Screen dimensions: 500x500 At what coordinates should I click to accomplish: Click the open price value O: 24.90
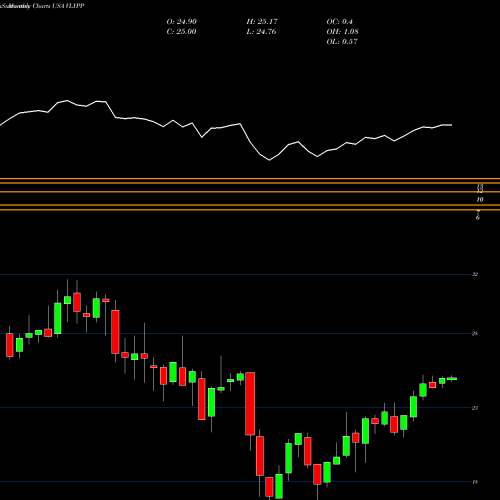181,22
